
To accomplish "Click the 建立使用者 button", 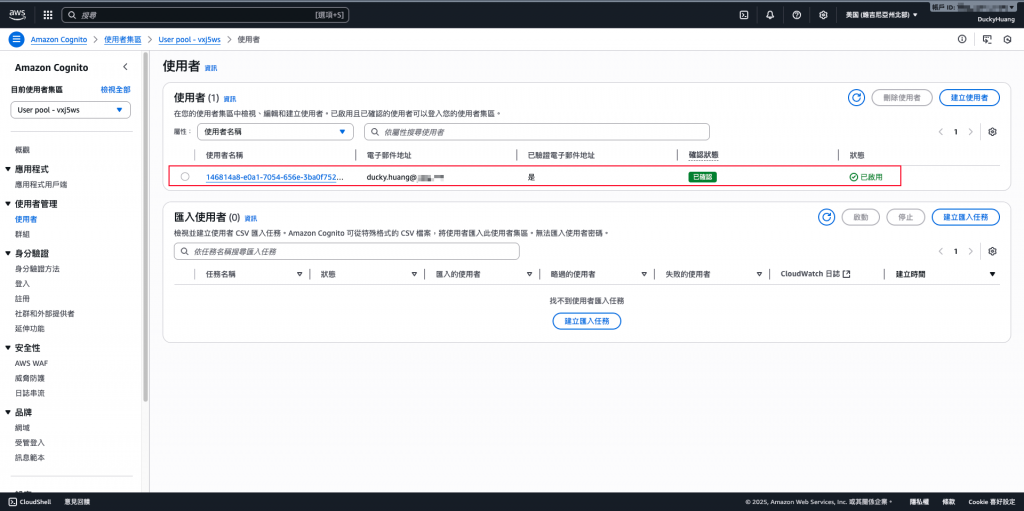I will (x=969, y=97).
